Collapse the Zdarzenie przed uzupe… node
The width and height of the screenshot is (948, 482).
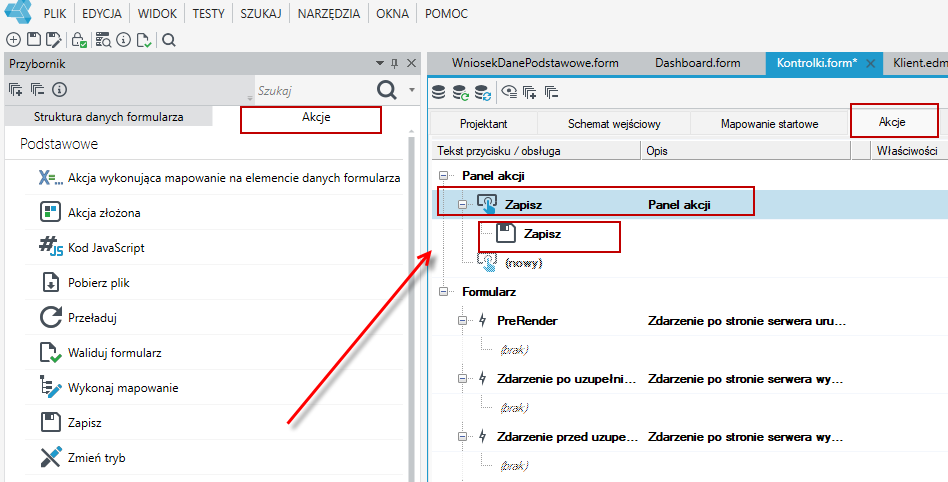pos(463,437)
